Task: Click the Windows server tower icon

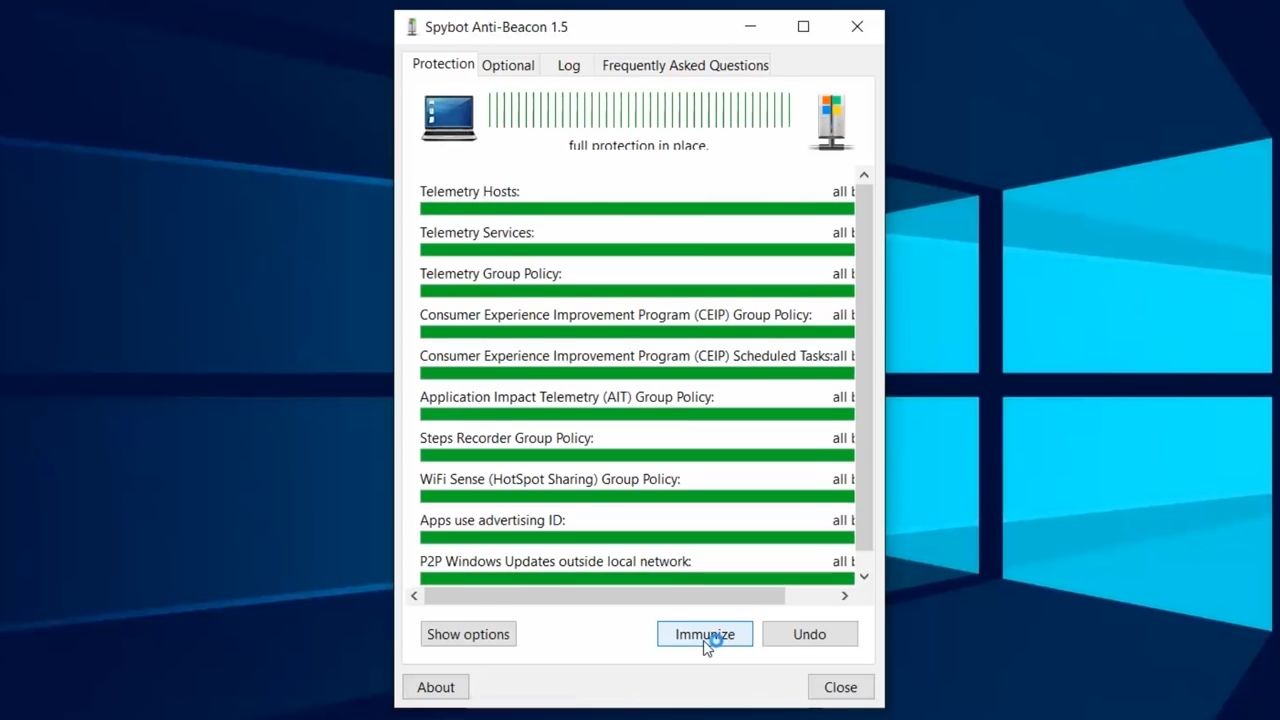Action: (831, 121)
